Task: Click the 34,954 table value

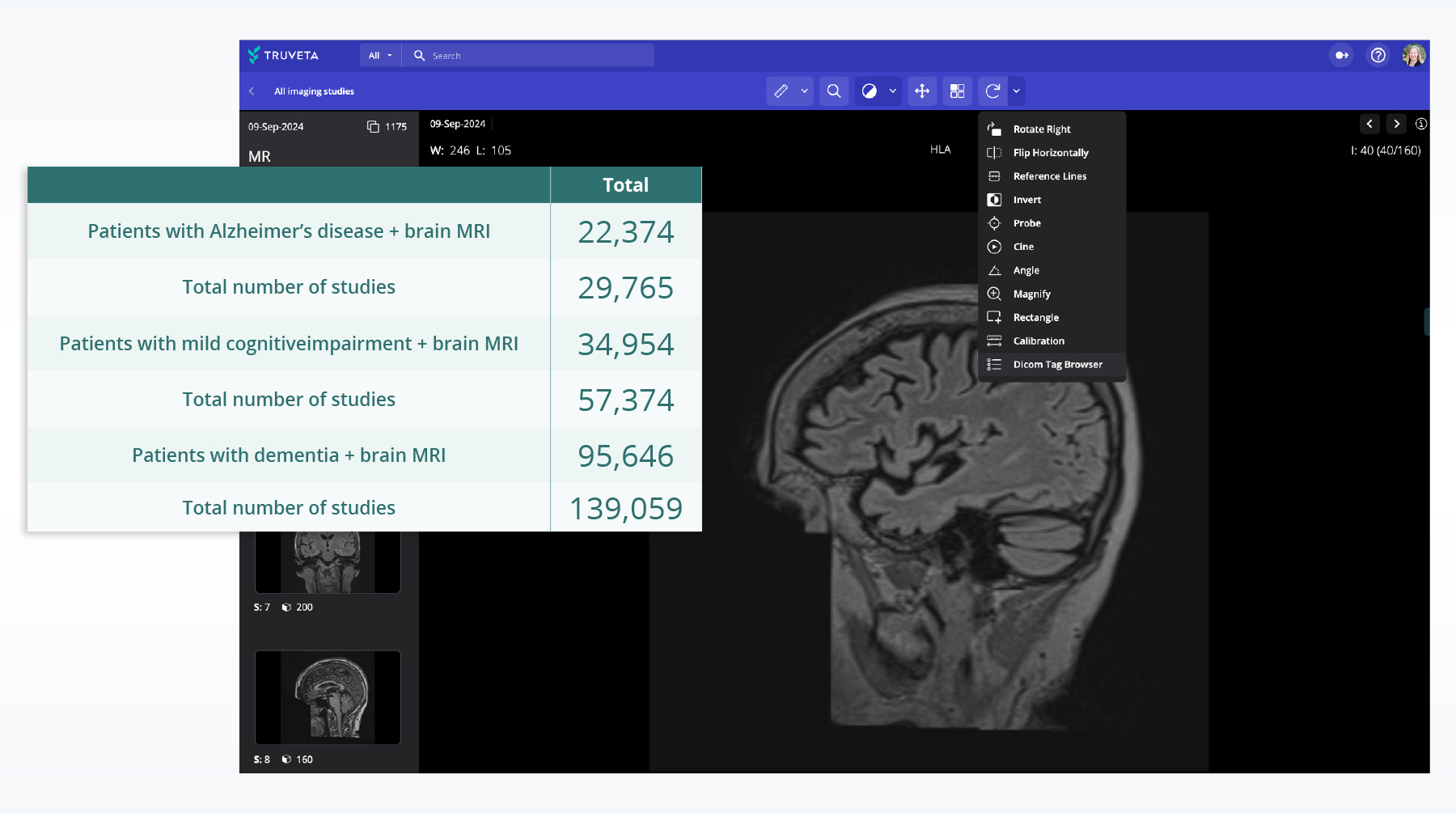Action: pyautogui.click(x=625, y=345)
